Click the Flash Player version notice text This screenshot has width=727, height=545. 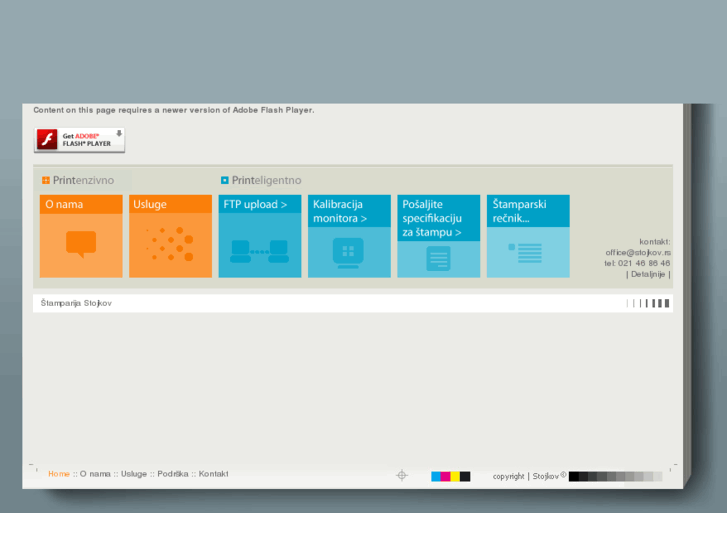click(x=174, y=110)
